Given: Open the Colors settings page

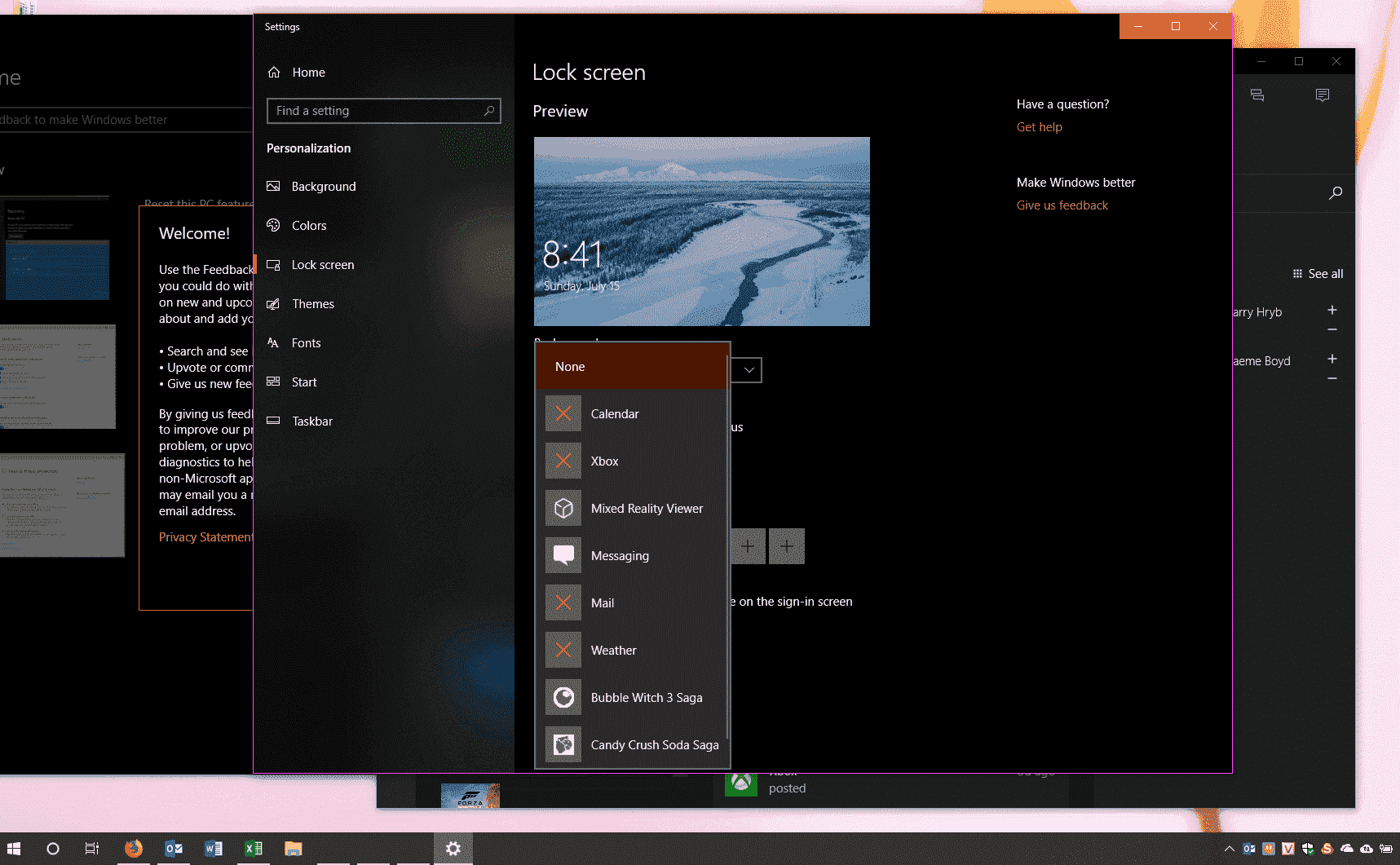Looking at the screenshot, I should point(309,226).
